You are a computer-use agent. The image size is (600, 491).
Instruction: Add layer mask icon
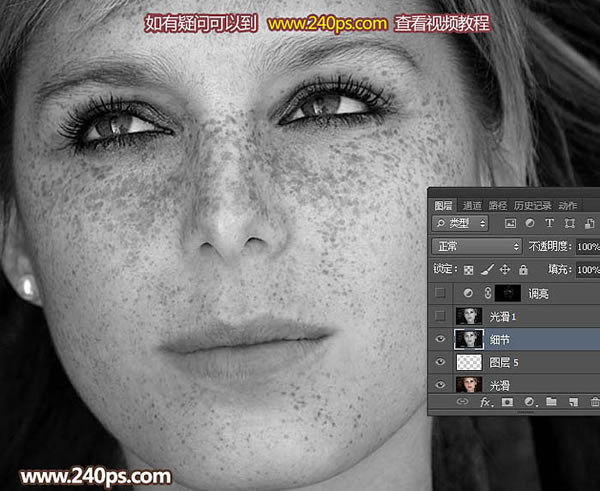(507, 402)
